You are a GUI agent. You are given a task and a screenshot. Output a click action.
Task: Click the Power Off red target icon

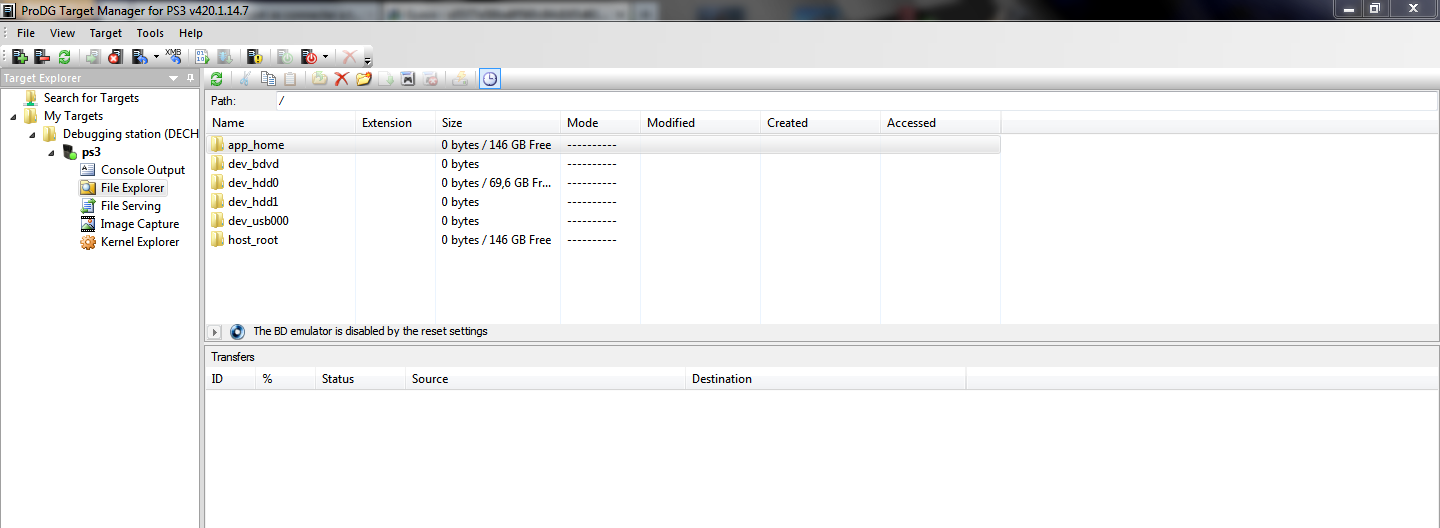click(309, 57)
